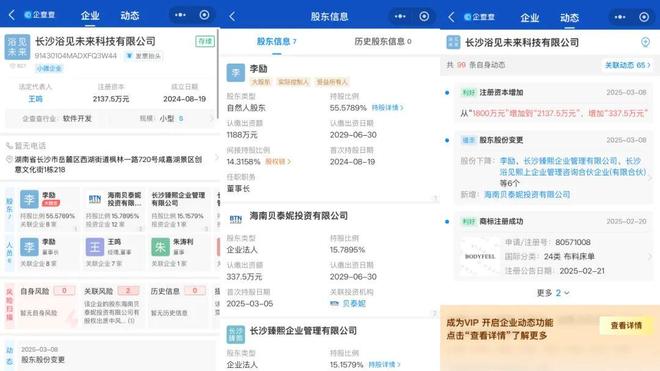Click the location icon beside the address
The width and height of the screenshot is (660, 371).
[x=9, y=160]
